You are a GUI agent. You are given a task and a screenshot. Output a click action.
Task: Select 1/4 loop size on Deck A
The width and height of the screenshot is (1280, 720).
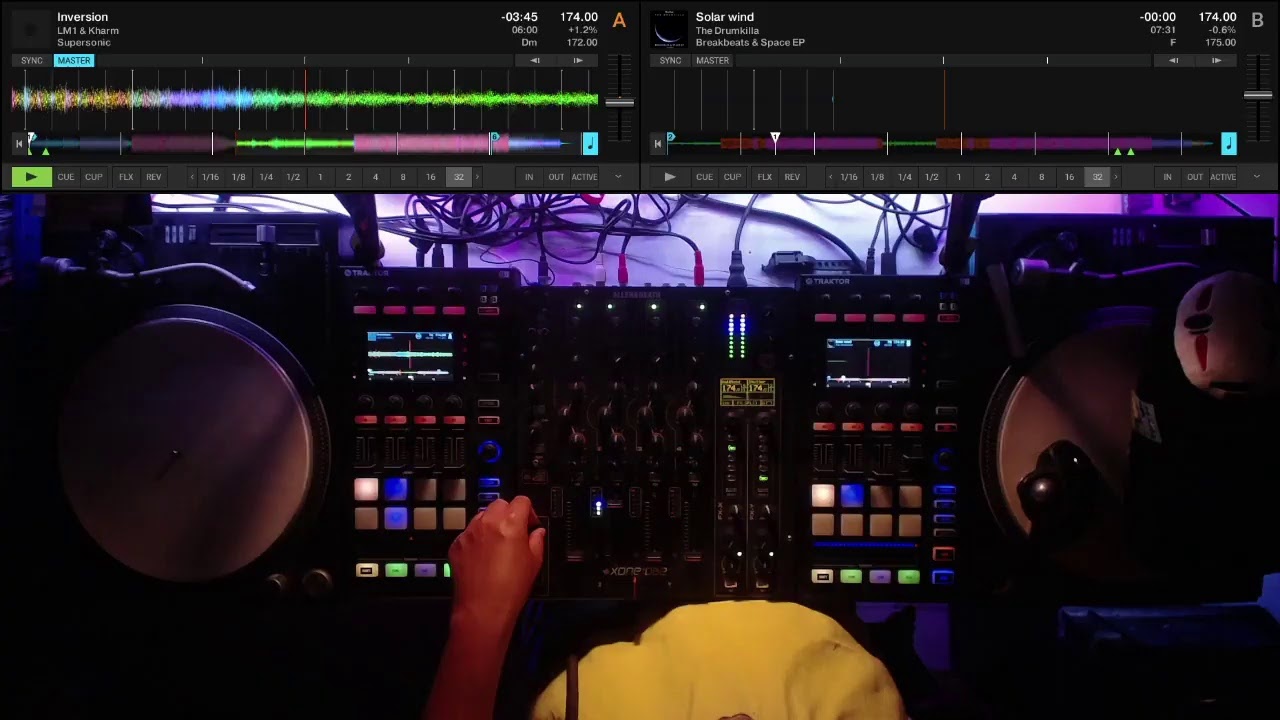(266, 177)
